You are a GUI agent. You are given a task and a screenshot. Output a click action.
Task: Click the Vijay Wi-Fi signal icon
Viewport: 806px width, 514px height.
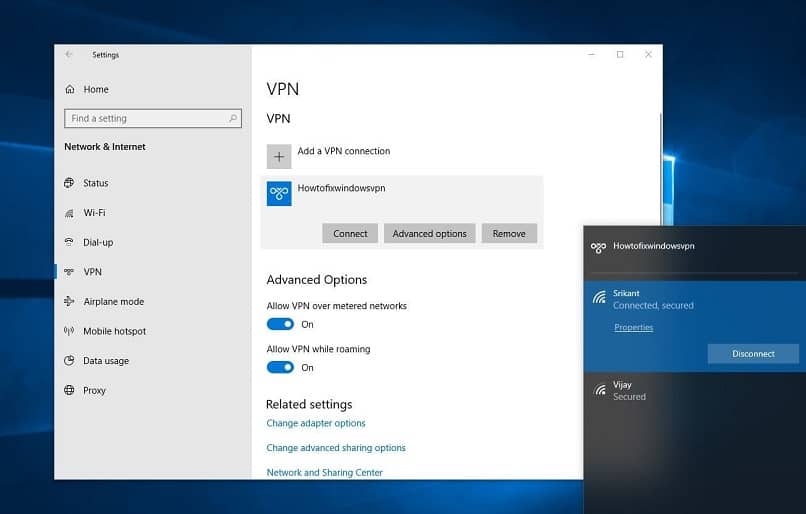(x=599, y=389)
